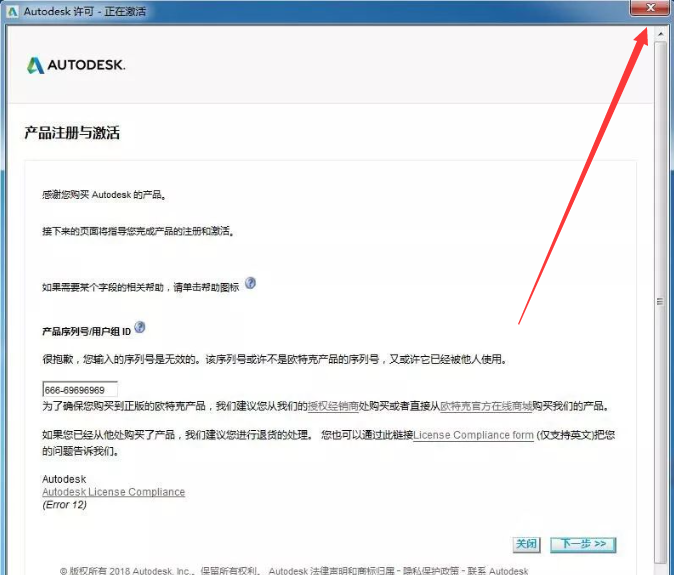Open the 法律声明和商标归属 footer link
This screenshot has width=674, height=575.
(351, 571)
